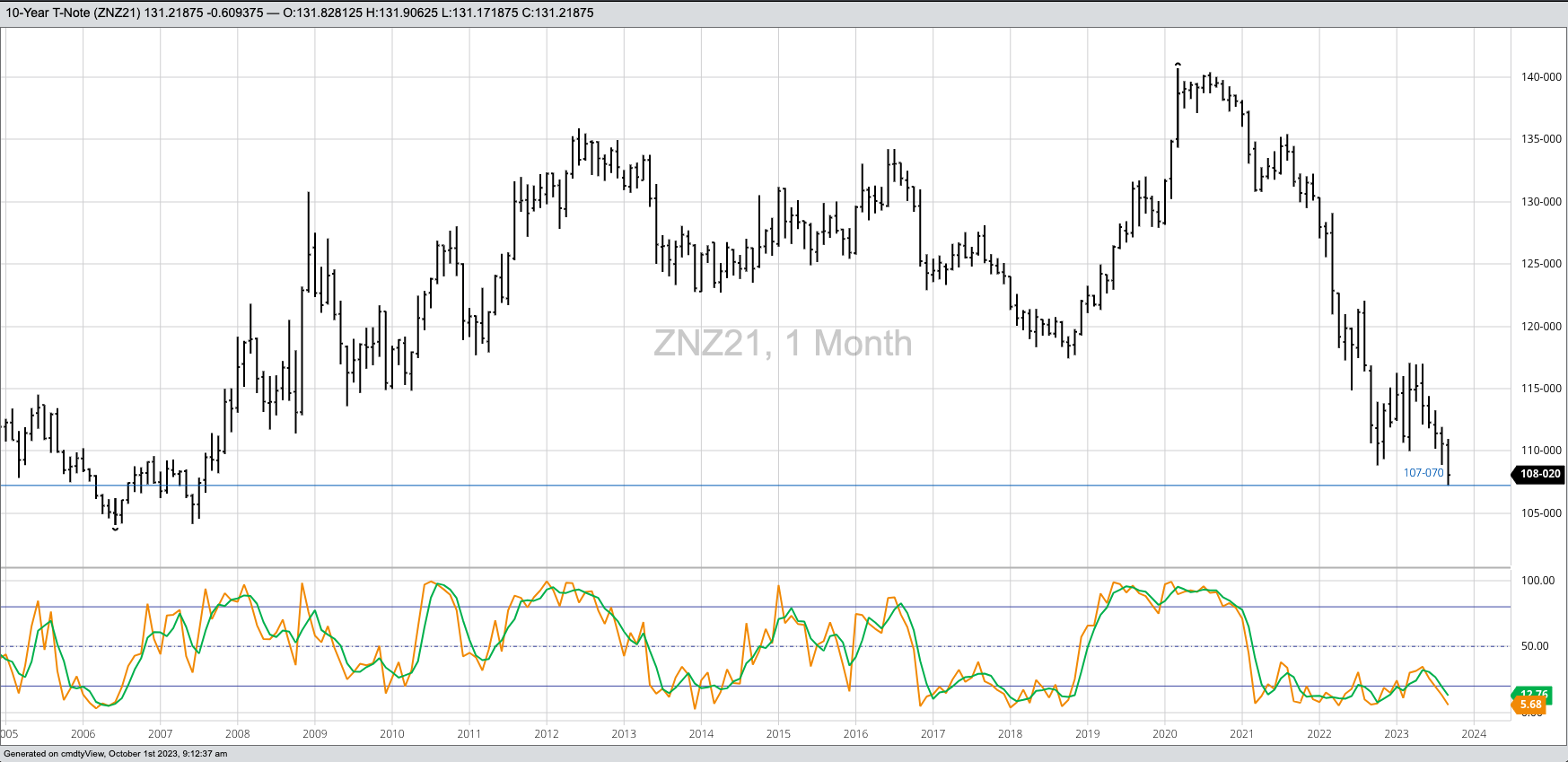The width and height of the screenshot is (1568, 762).
Task: Select the blue 107-070 price level label
Action: [x=1423, y=473]
